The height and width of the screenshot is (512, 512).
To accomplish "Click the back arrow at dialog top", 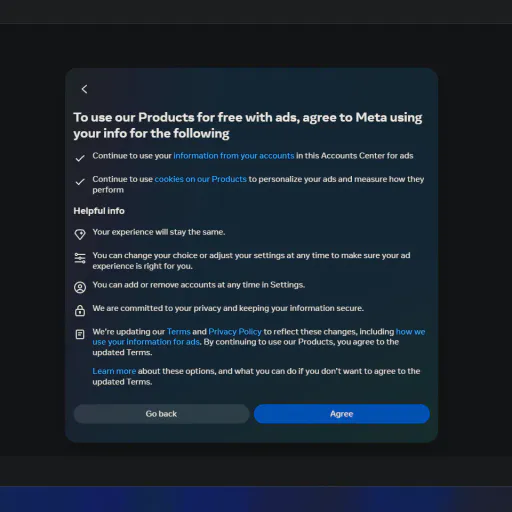I will [x=84, y=89].
